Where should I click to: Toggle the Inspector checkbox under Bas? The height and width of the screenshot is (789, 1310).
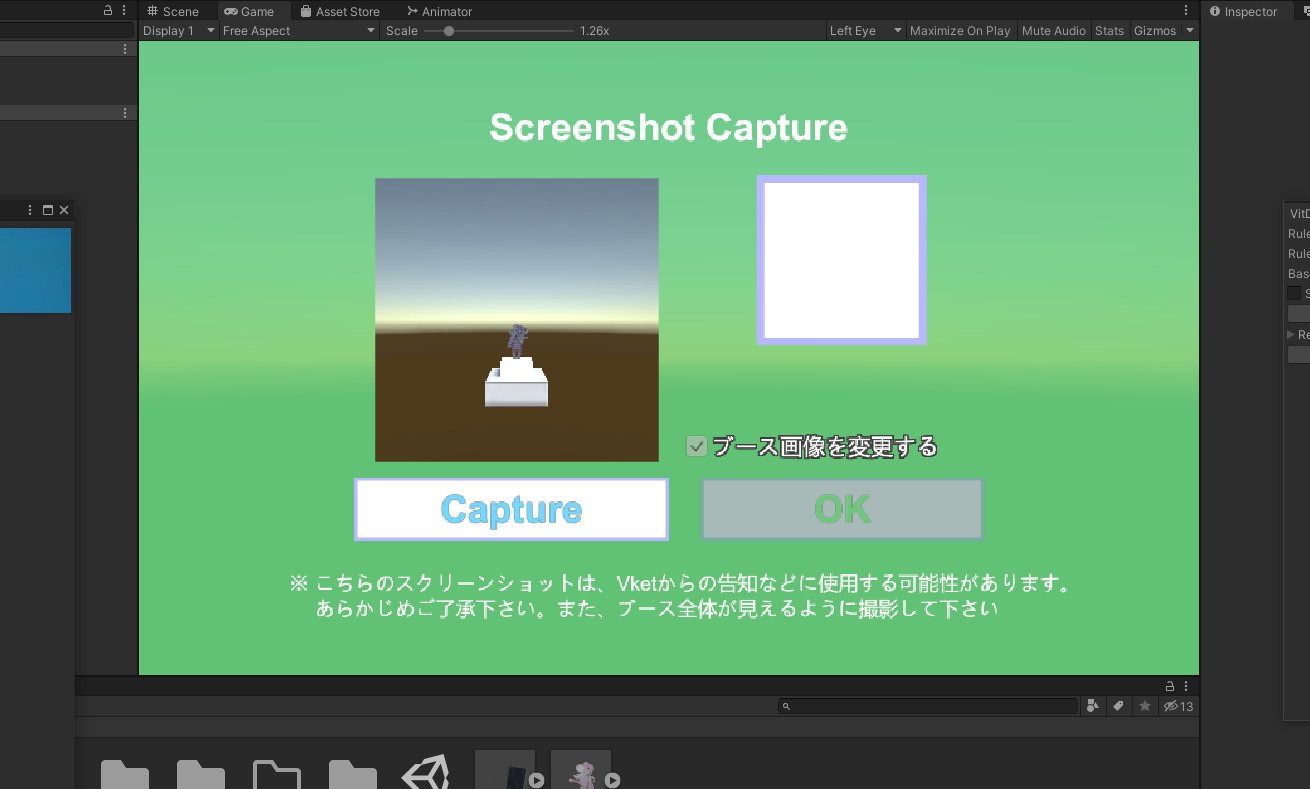pyautogui.click(x=1294, y=293)
